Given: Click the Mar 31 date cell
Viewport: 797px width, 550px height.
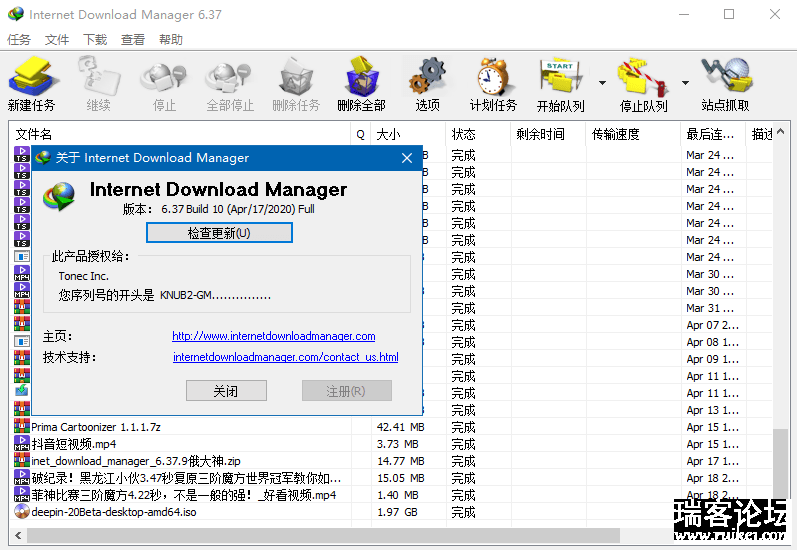Looking at the screenshot, I should [x=710, y=308].
